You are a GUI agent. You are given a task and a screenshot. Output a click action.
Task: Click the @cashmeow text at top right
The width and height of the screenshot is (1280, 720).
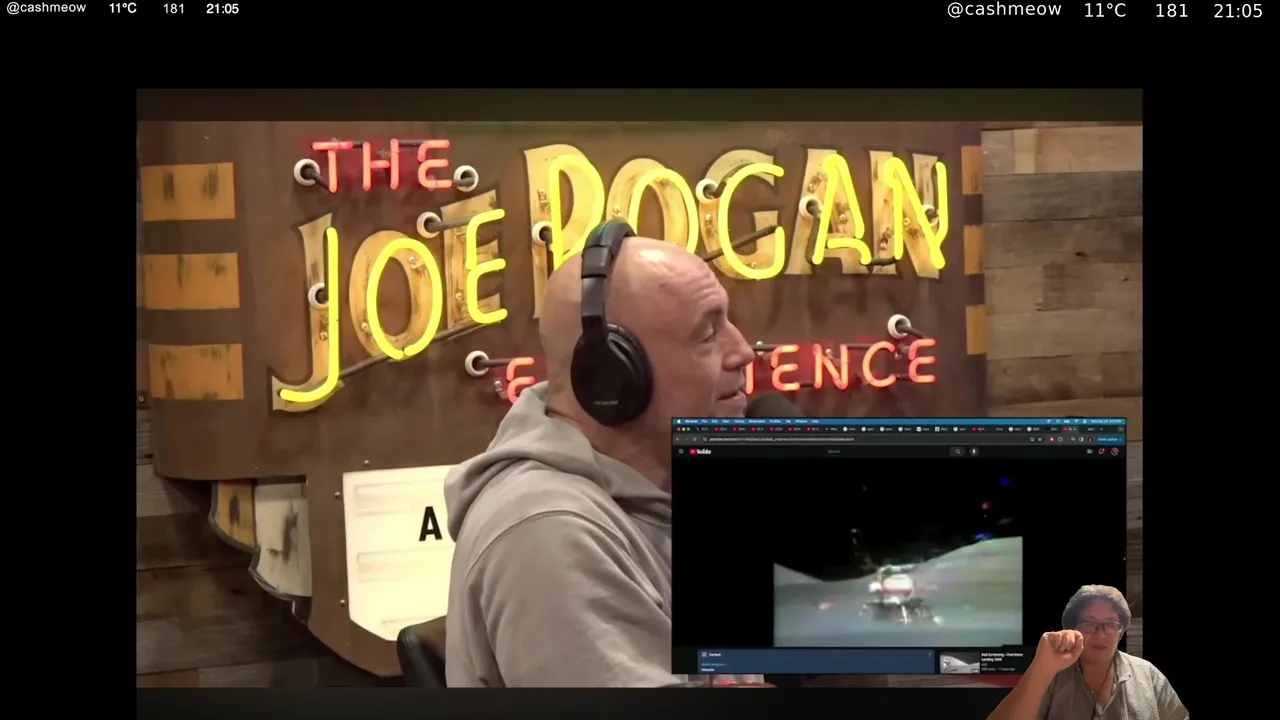point(1004,10)
